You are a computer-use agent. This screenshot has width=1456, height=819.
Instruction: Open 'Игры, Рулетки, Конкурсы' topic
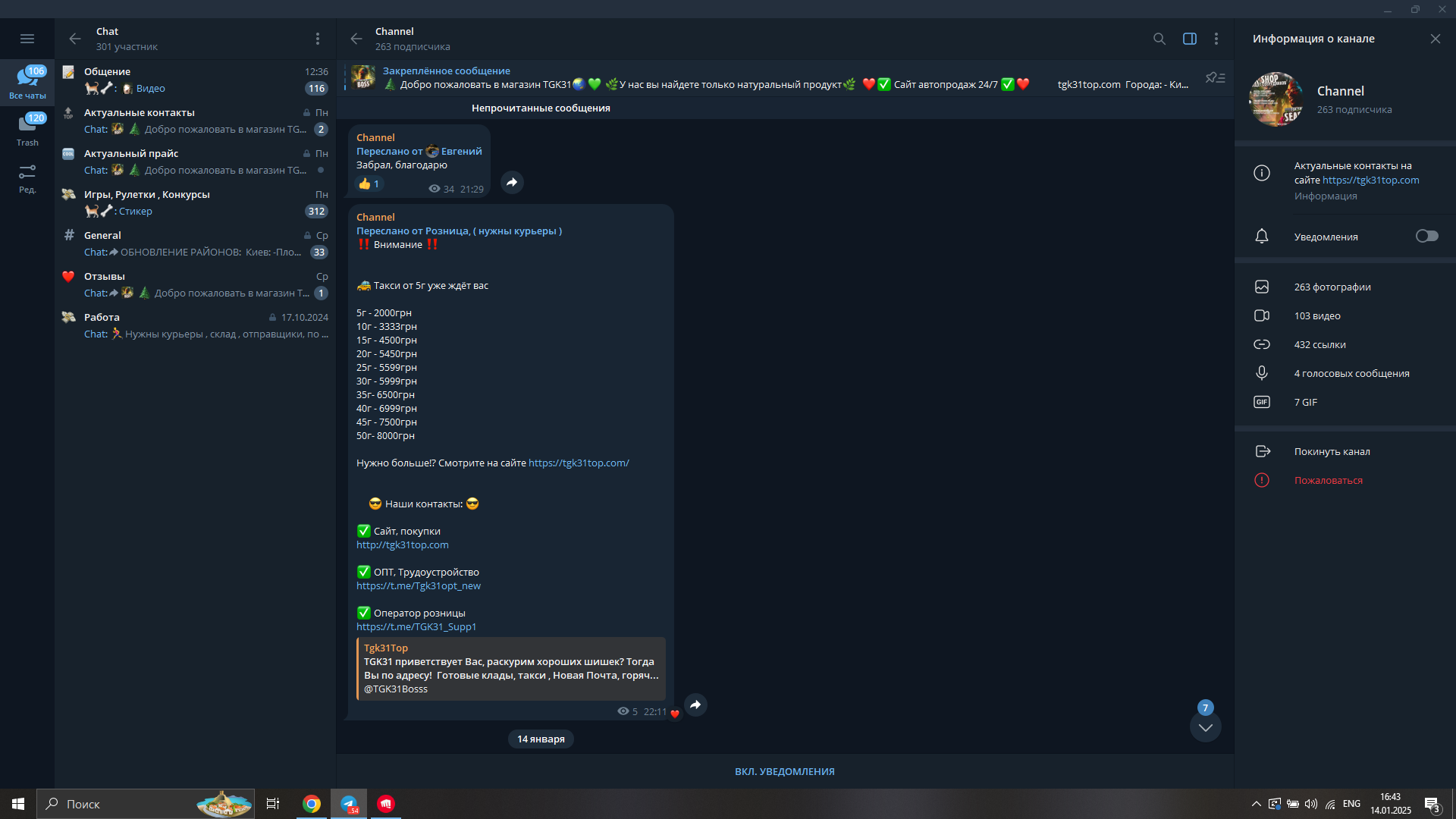(x=196, y=202)
